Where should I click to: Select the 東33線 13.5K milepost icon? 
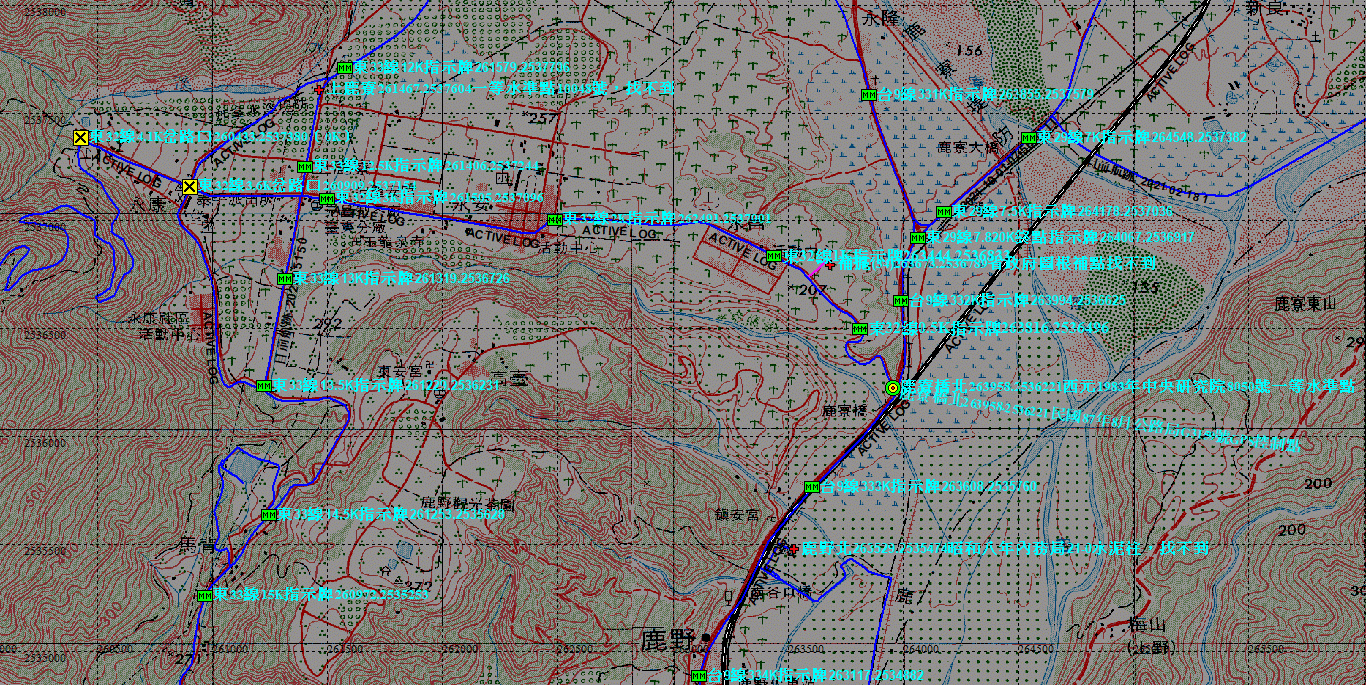[264, 385]
